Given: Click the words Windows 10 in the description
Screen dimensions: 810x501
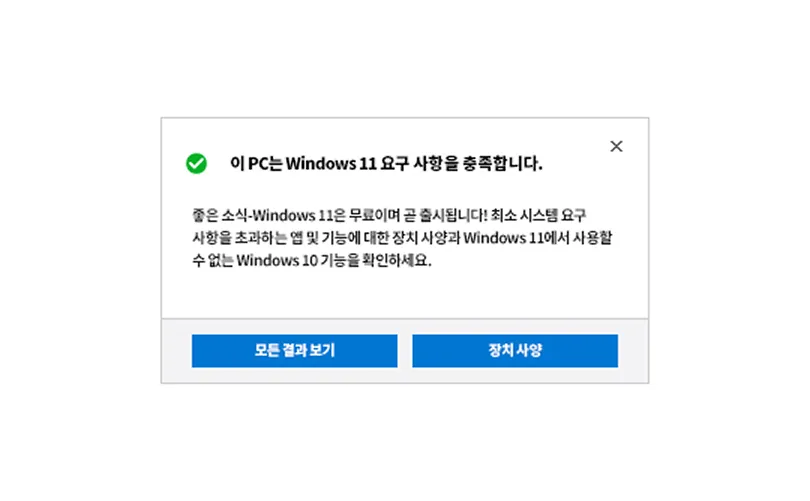Looking at the screenshot, I should [x=277, y=260].
